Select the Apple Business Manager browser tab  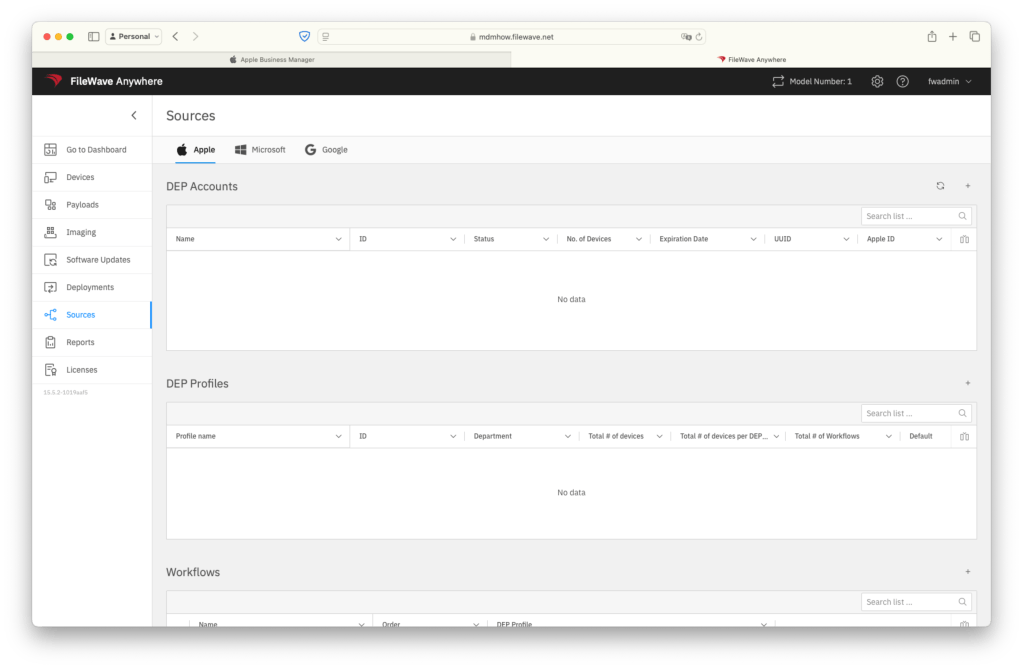click(x=272, y=59)
